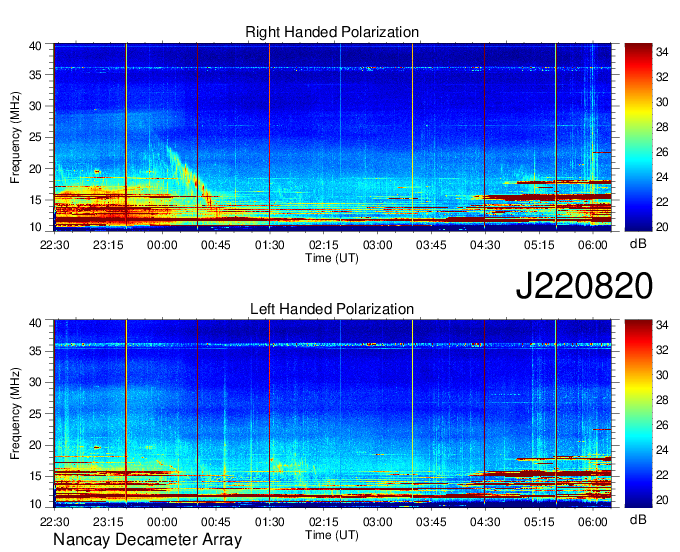680x552 pixels.
Task: Click the 01:30 time tick on Right Handed plot
Action: pos(270,245)
